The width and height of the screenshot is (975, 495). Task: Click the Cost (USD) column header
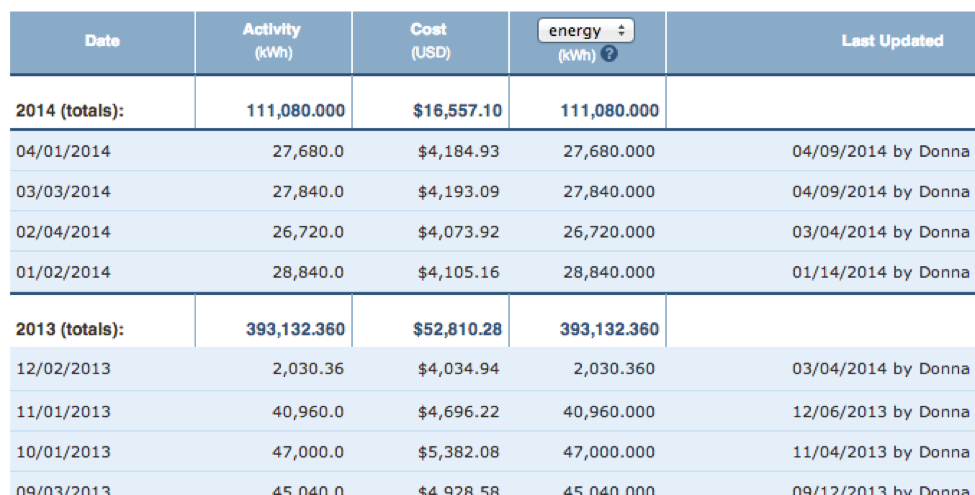[x=429, y=41]
